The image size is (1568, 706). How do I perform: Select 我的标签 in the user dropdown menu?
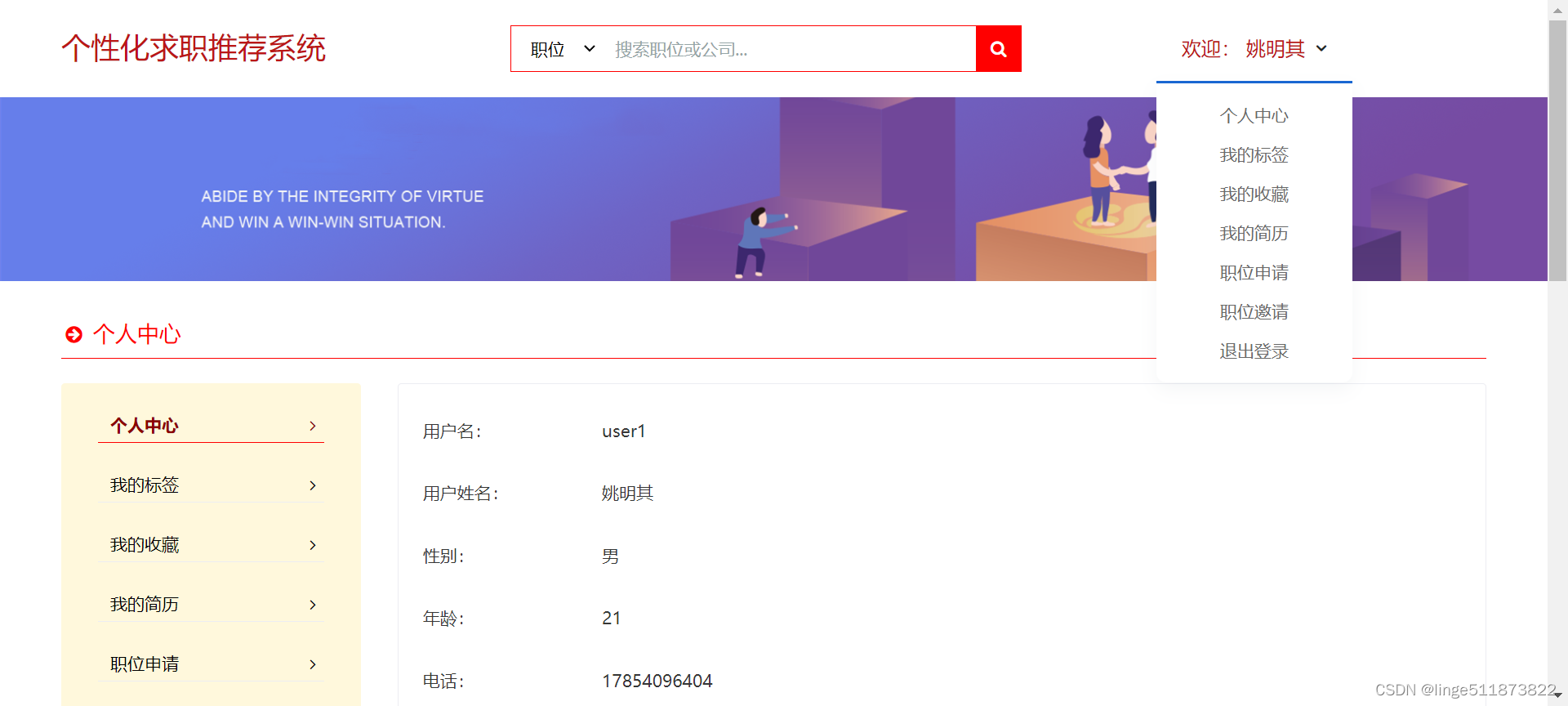click(1254, 155)
